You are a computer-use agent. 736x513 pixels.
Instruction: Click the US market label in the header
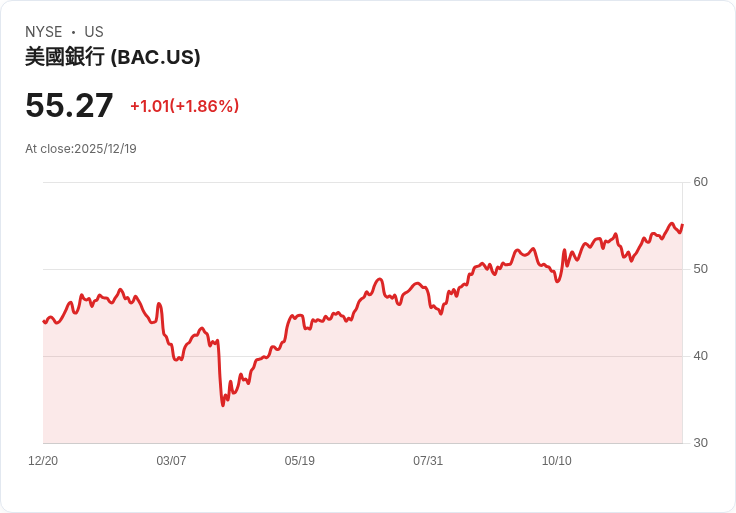[x=94, y=32]
